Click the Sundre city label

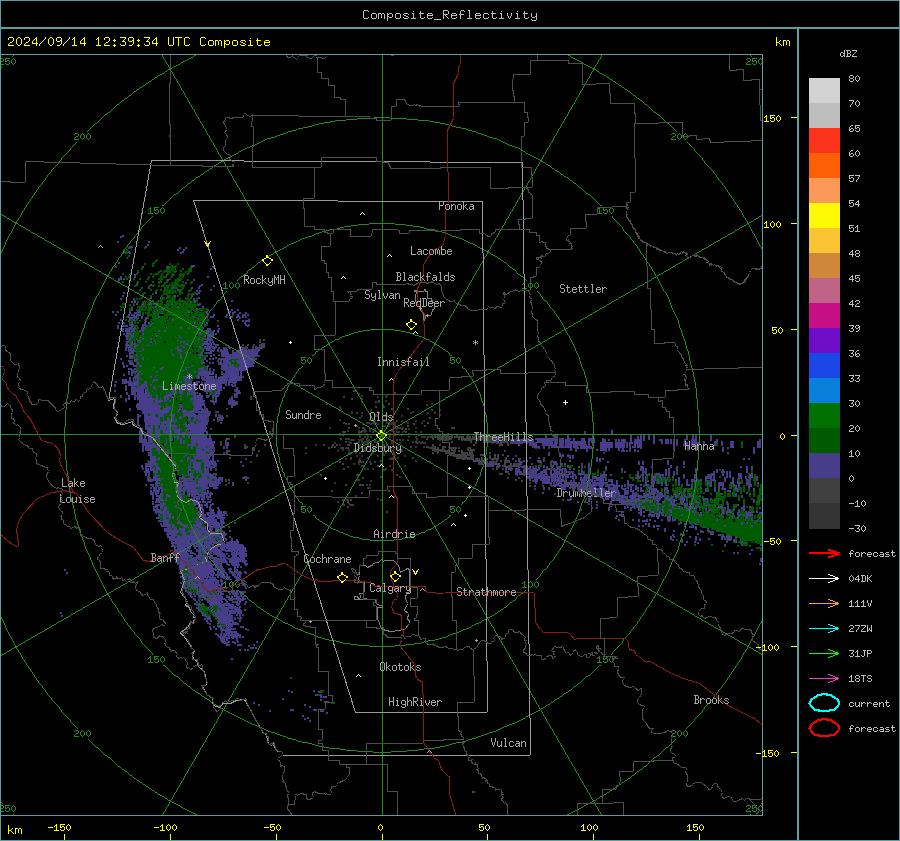[303, 414]
